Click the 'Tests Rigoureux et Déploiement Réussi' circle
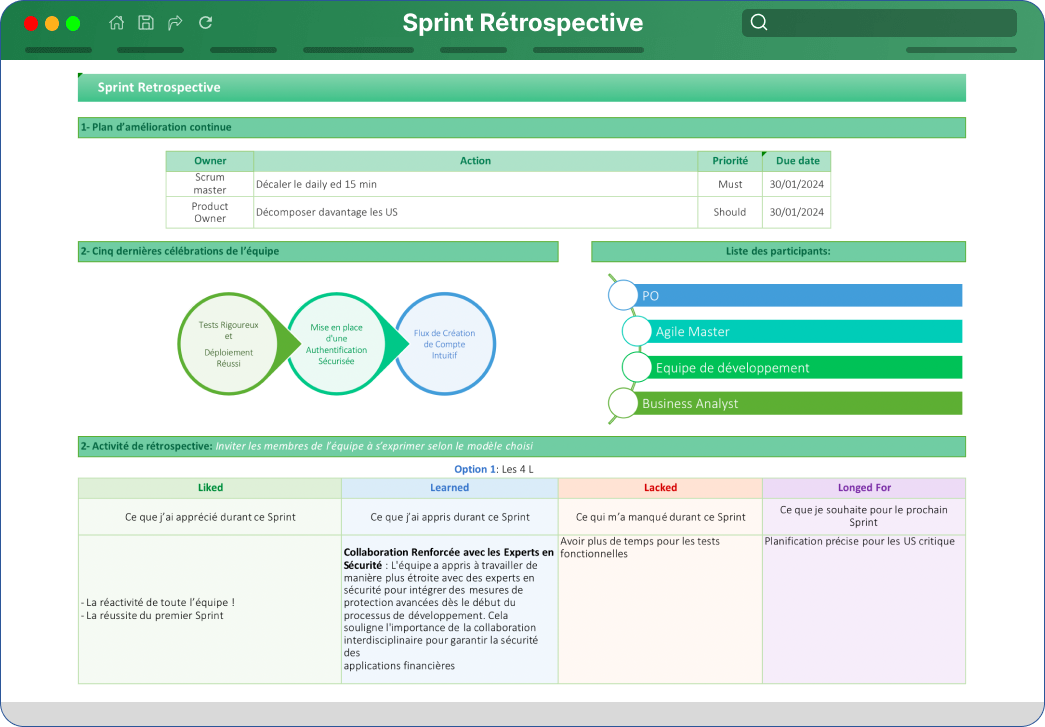 coord(229,344)
